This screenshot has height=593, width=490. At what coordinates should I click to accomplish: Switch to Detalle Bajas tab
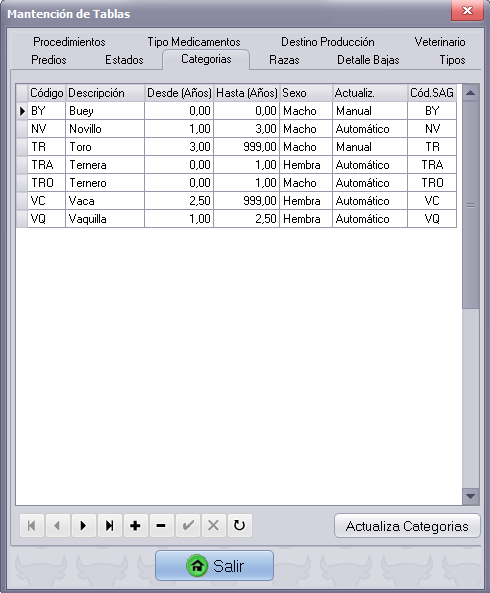pyautogui.click(x=368, y=60)
